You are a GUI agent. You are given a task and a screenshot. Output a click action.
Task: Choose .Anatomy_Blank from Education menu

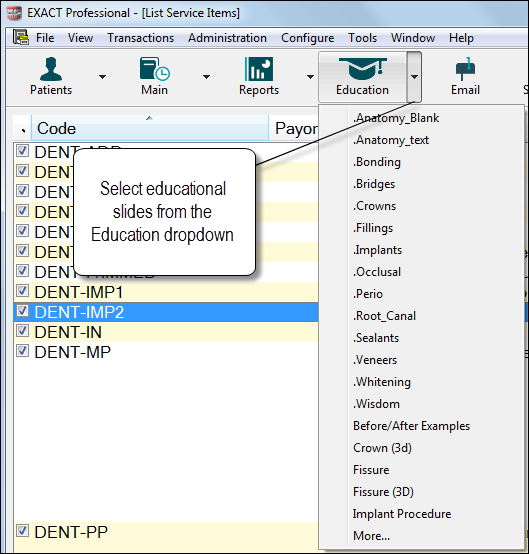coord(396,118)
